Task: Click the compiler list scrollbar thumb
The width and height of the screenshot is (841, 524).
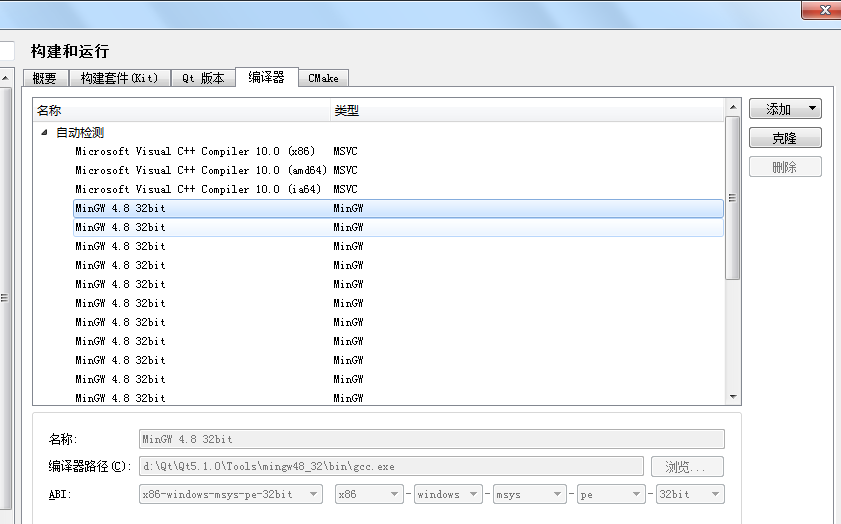Action: (733, 198)
